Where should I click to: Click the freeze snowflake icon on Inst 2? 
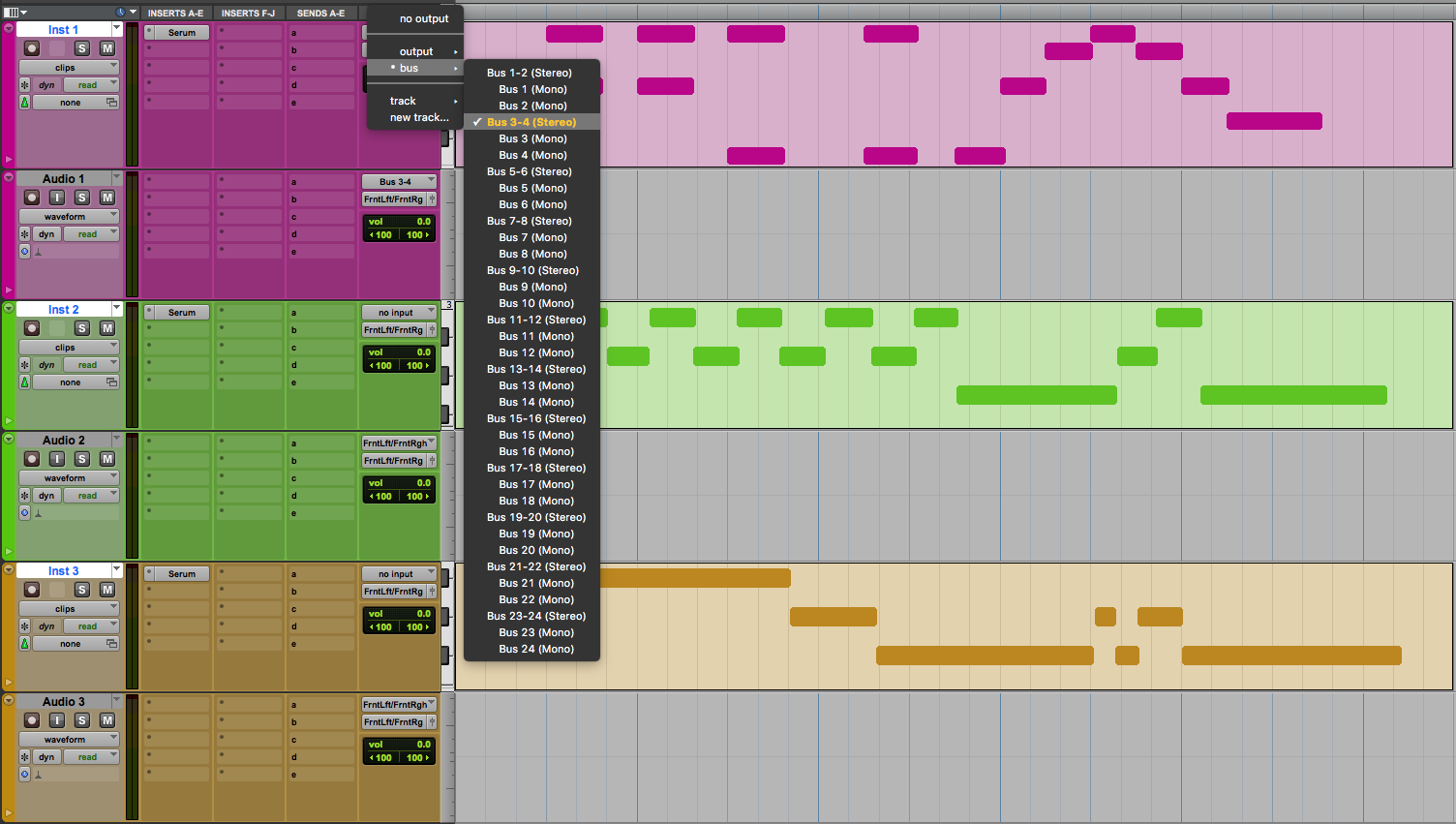click(x=25, y=365)
